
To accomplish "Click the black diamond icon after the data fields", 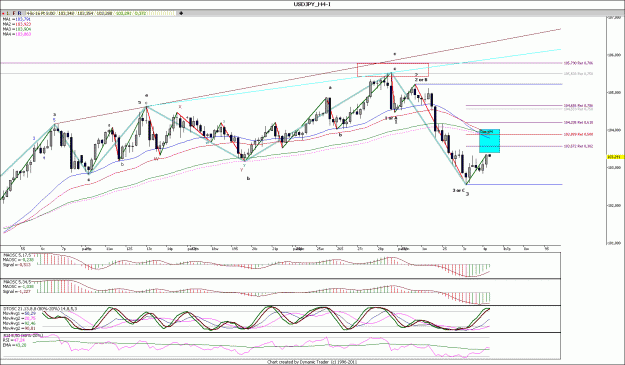I will [181, 13].
